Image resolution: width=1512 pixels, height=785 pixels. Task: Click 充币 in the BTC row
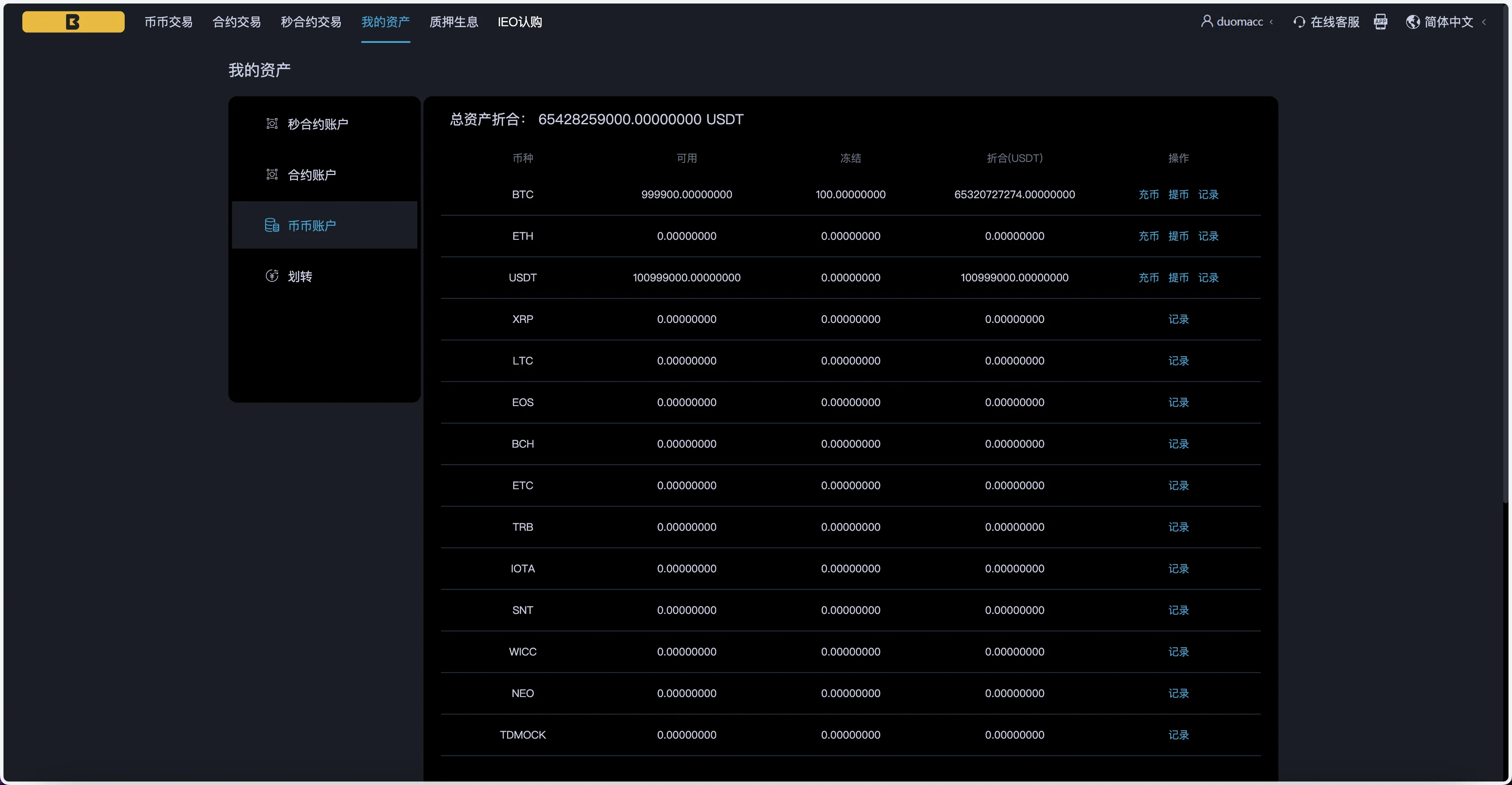coord(1148,194)
